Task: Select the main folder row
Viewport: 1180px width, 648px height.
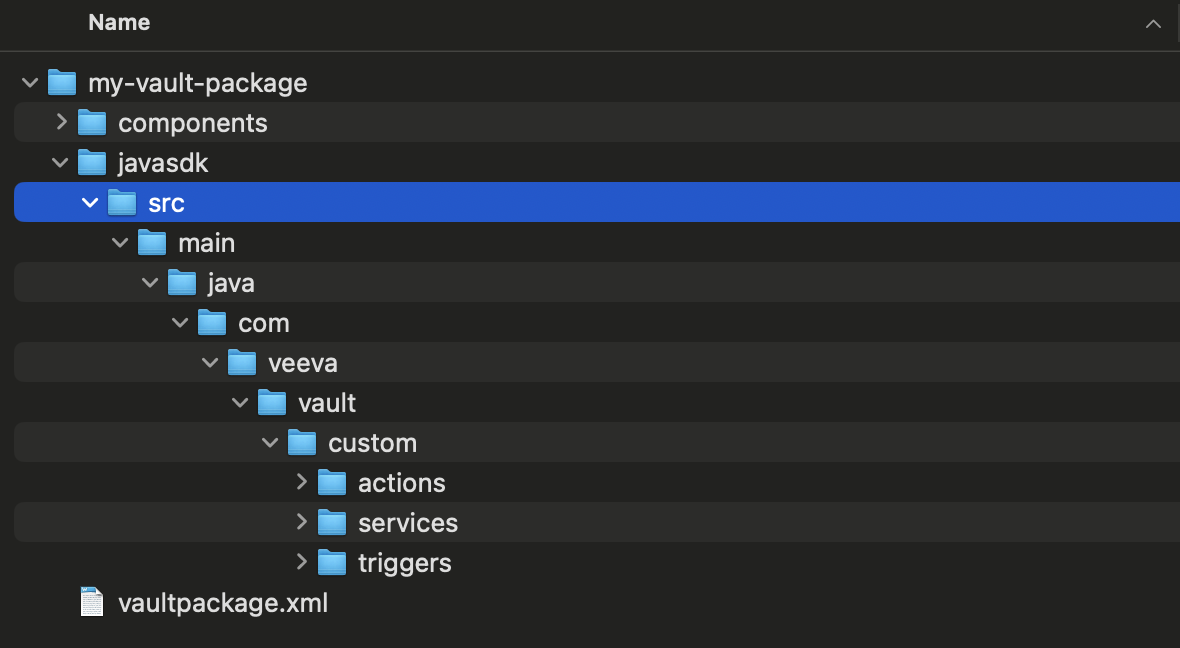Action: 206,242
